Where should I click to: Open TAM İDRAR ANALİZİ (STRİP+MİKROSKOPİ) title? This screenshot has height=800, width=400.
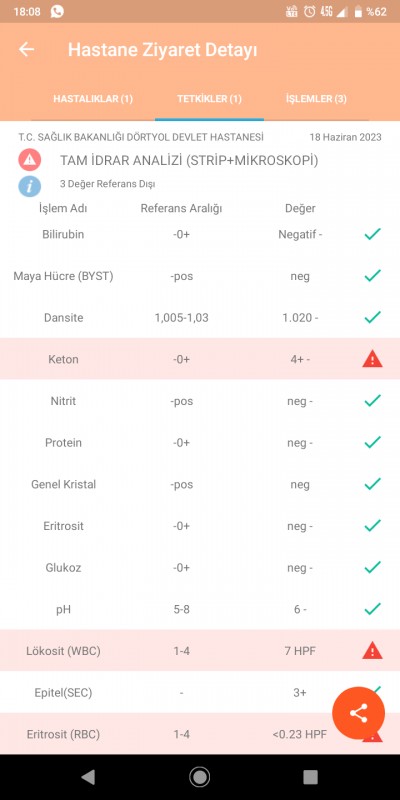click(189, 161)
